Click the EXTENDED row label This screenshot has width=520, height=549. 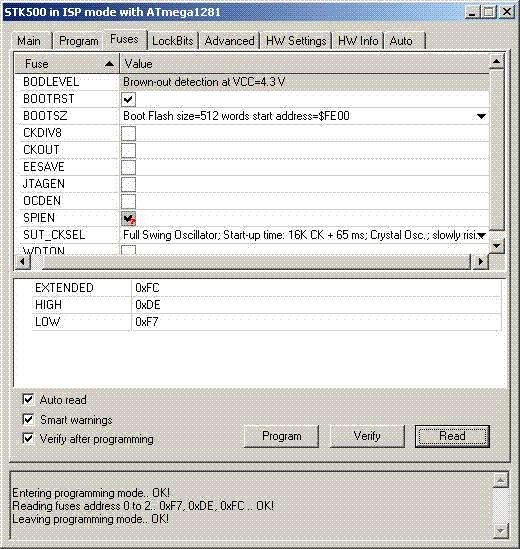(64, 288)
